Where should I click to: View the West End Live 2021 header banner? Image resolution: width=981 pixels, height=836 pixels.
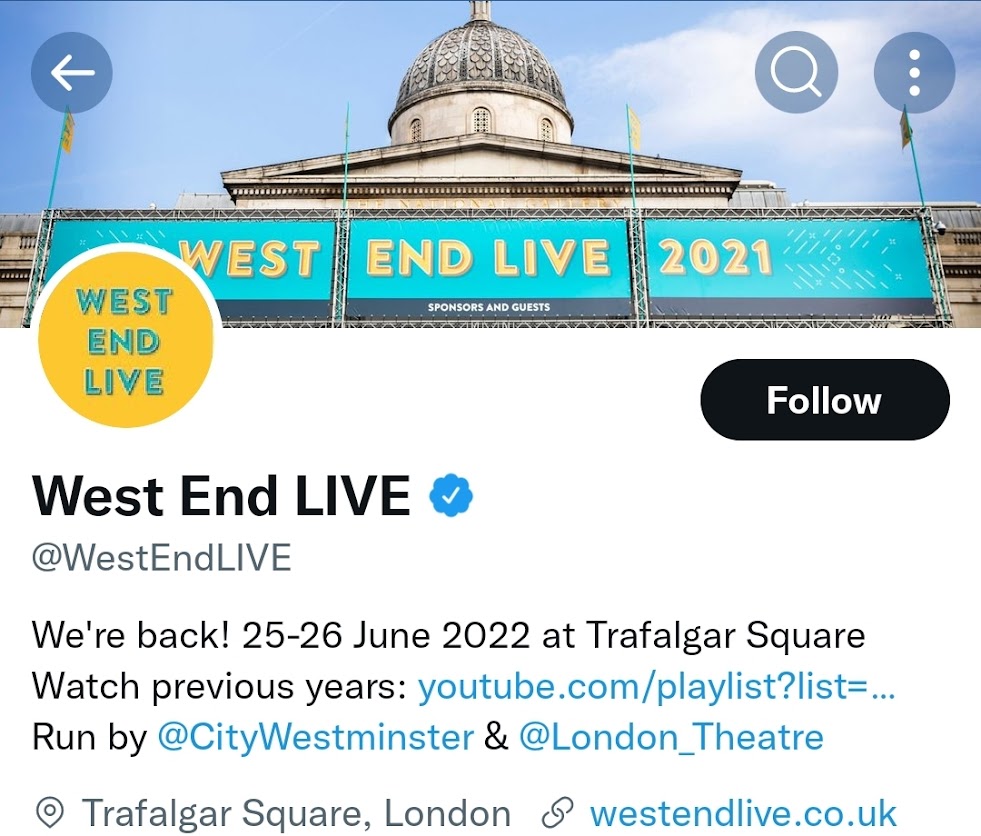pyautogui.click(x=490, y=164)
